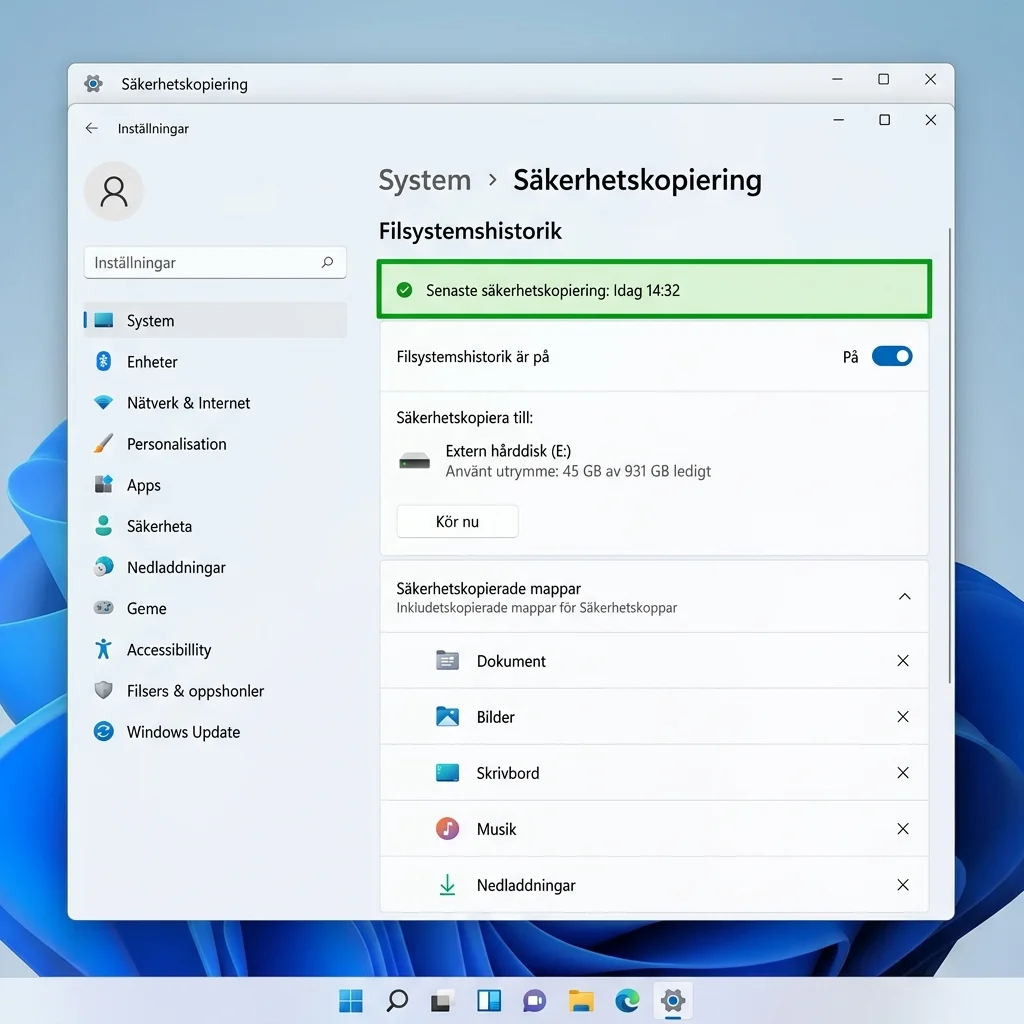Viewport: 1024px width, 1024px height.
Task: Click the green checkmark status icon
Action: [404, 290]
